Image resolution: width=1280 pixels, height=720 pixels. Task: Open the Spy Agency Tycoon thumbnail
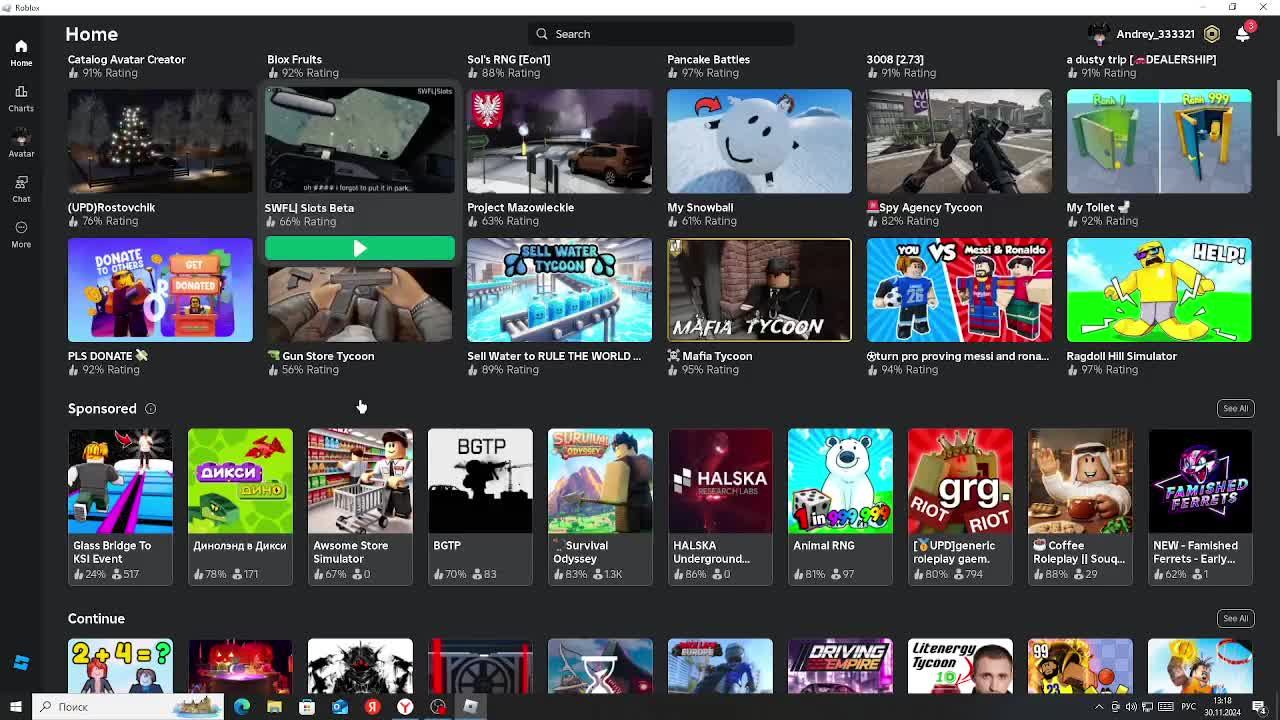coord(960,141)
